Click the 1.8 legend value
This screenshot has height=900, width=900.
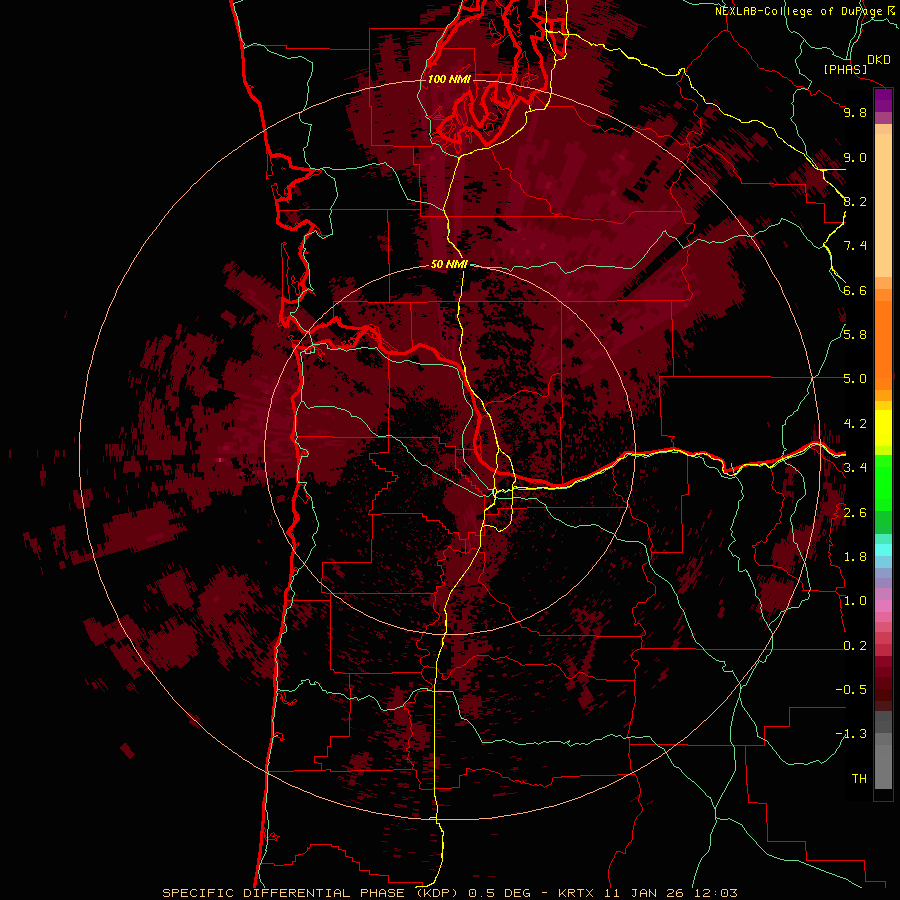click(x=855, y=557)
